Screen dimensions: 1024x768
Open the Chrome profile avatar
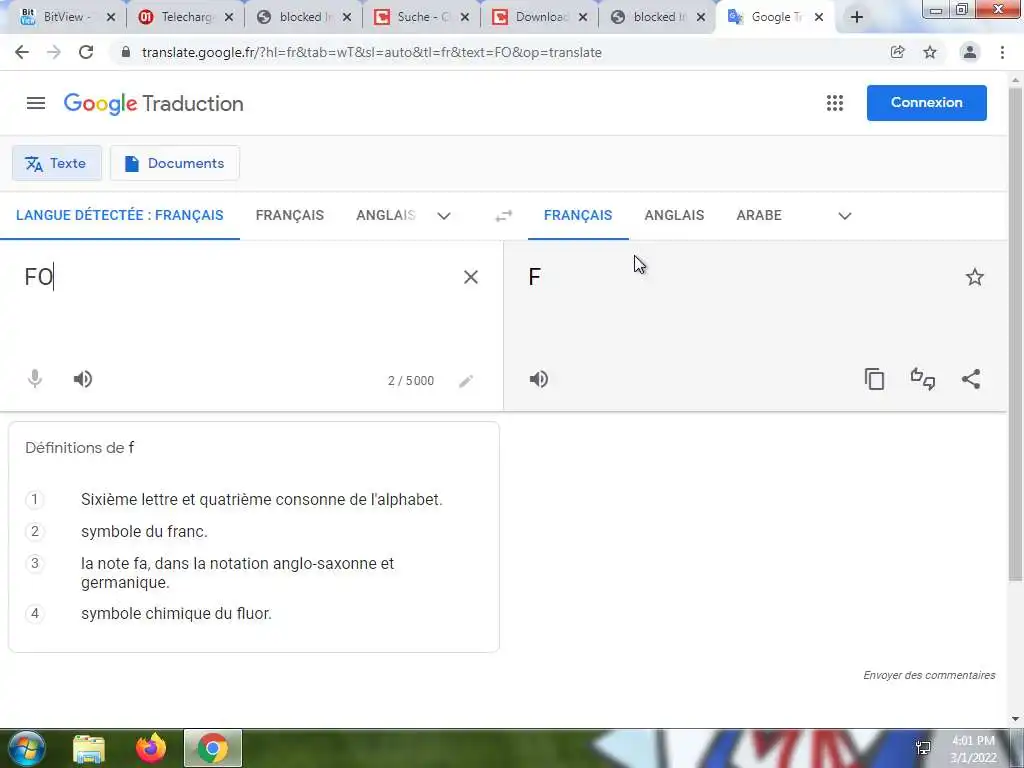coord(970,52)
